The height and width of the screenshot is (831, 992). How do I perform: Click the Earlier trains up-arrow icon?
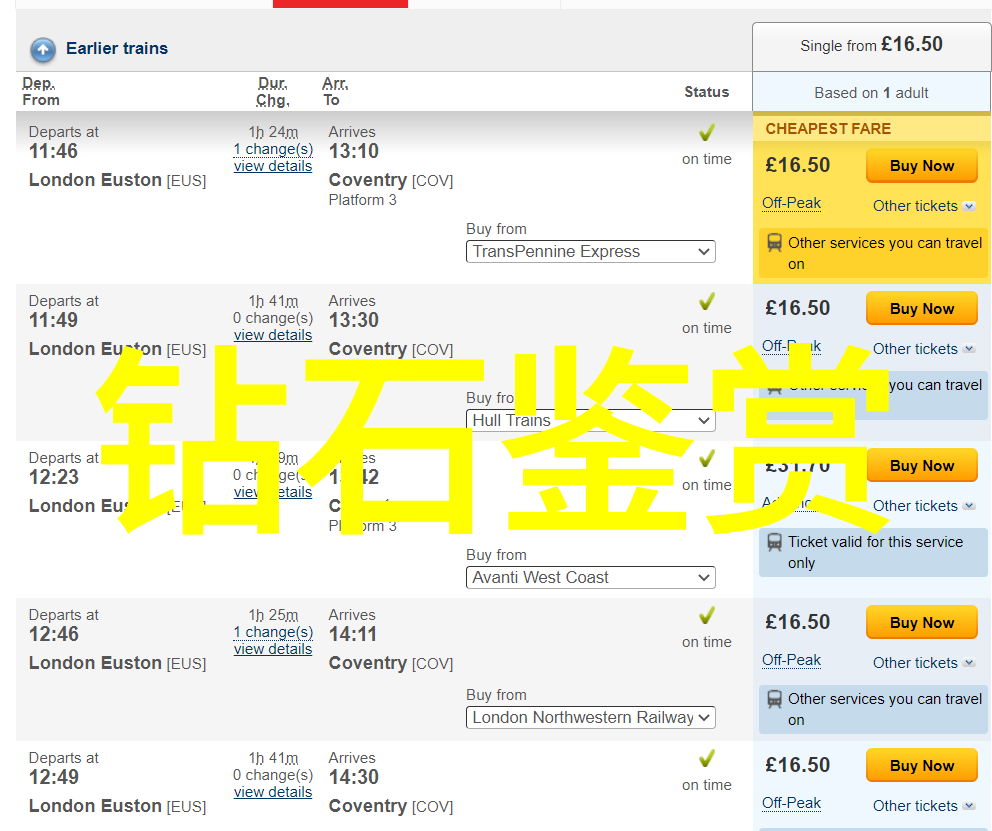tap(43, 50)
